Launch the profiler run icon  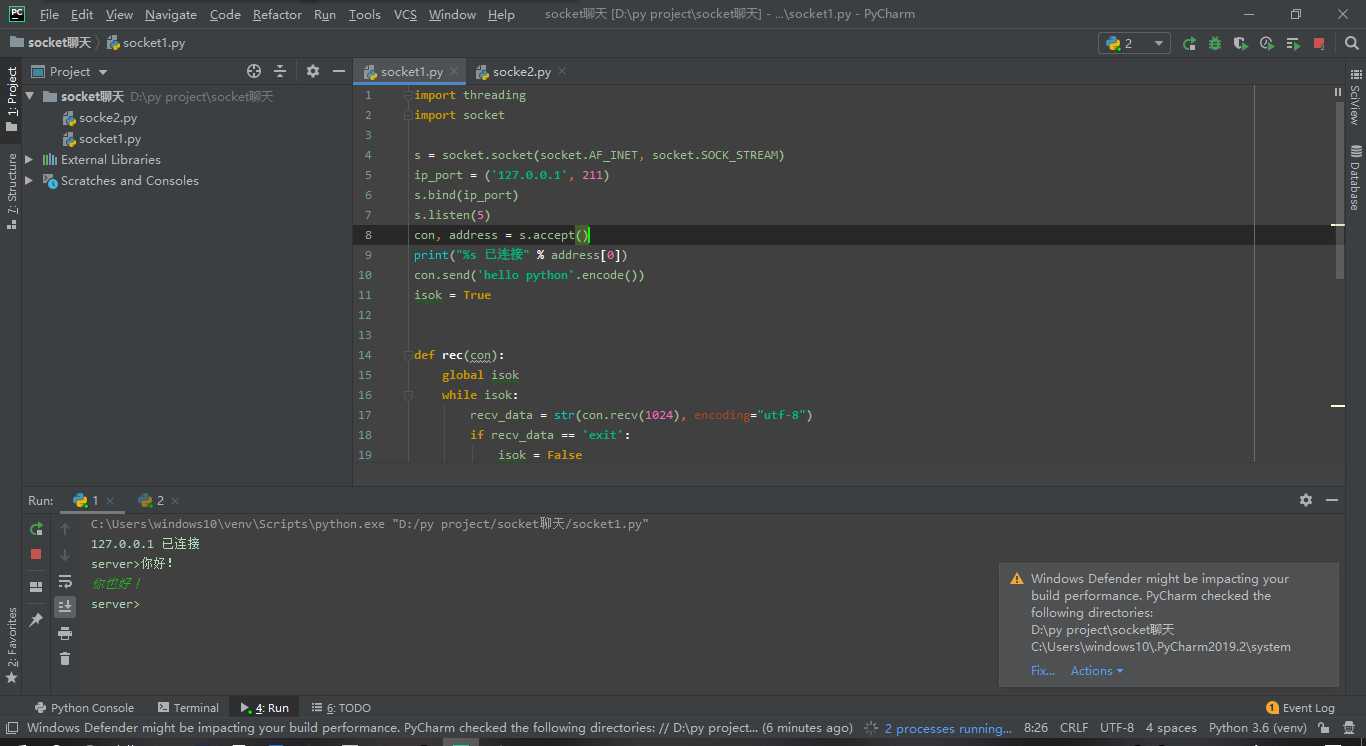1267,43
